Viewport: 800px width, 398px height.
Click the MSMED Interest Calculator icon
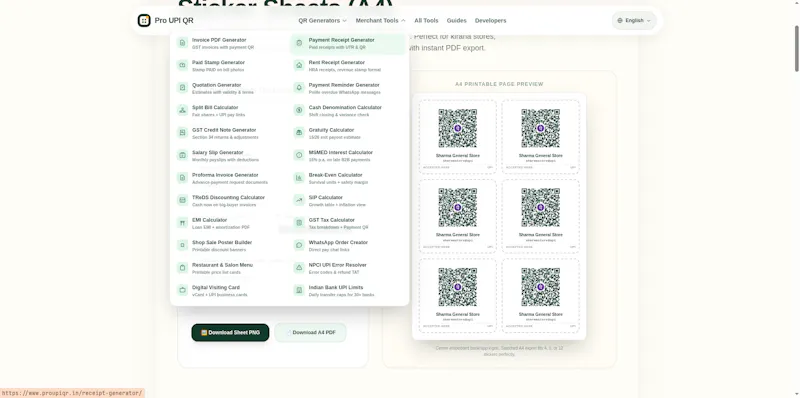299,155
